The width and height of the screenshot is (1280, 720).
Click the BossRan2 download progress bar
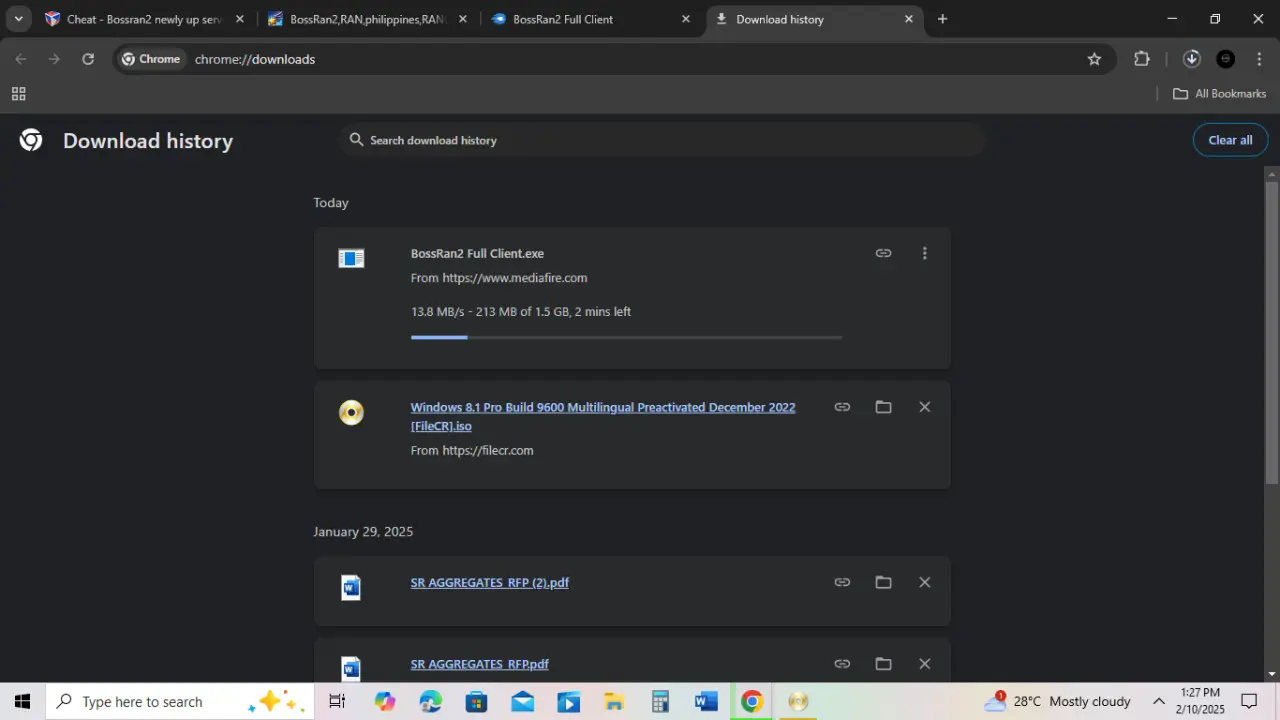[x=626, y=337]
